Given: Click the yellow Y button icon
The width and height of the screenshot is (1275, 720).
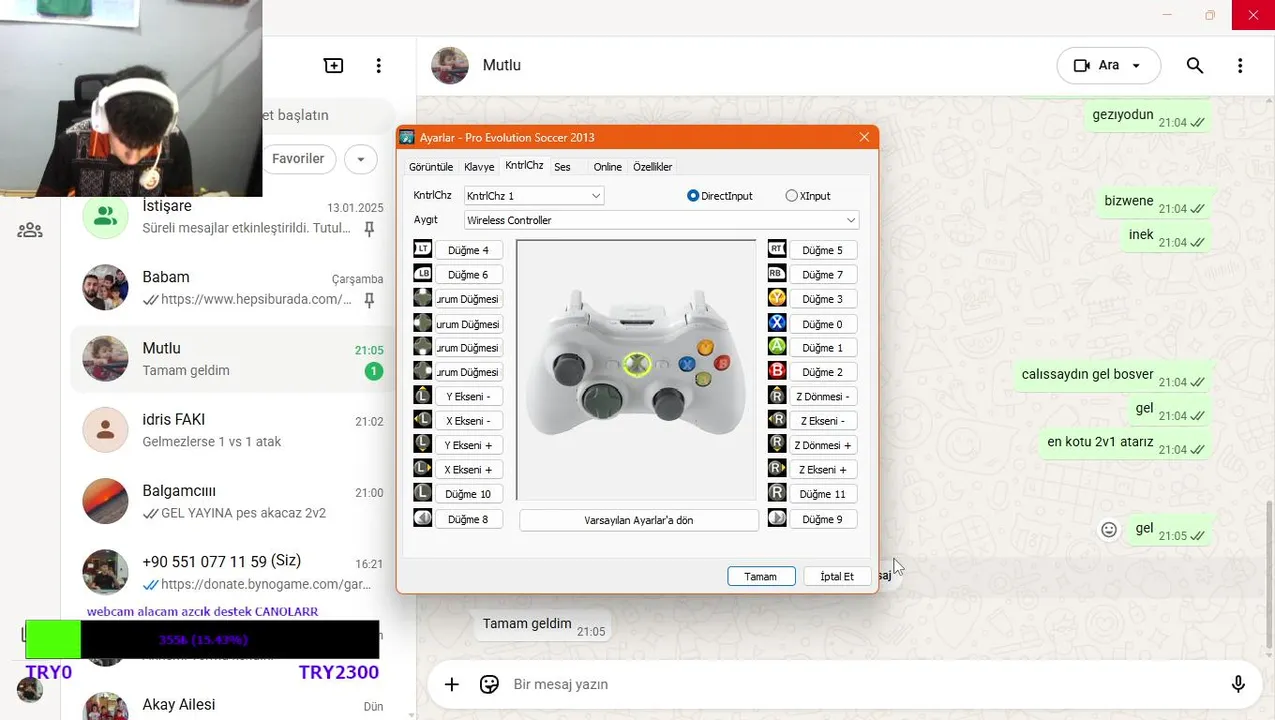Looking at the screenshot, I should click(777, 298).
